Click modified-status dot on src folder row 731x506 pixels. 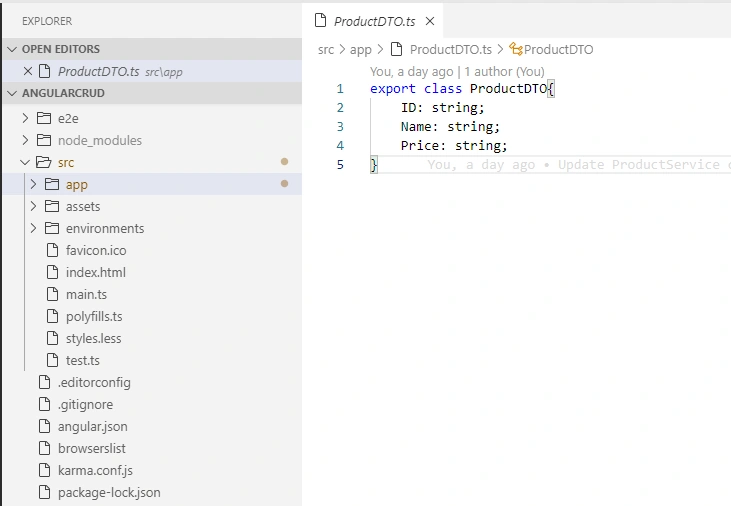click(x=284, y=161)
